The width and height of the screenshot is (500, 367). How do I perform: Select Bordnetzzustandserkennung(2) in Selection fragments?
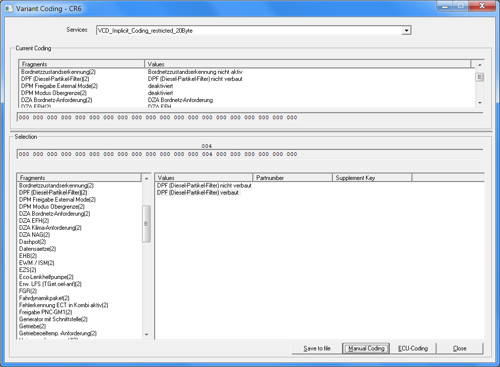[x=56, y=186]
